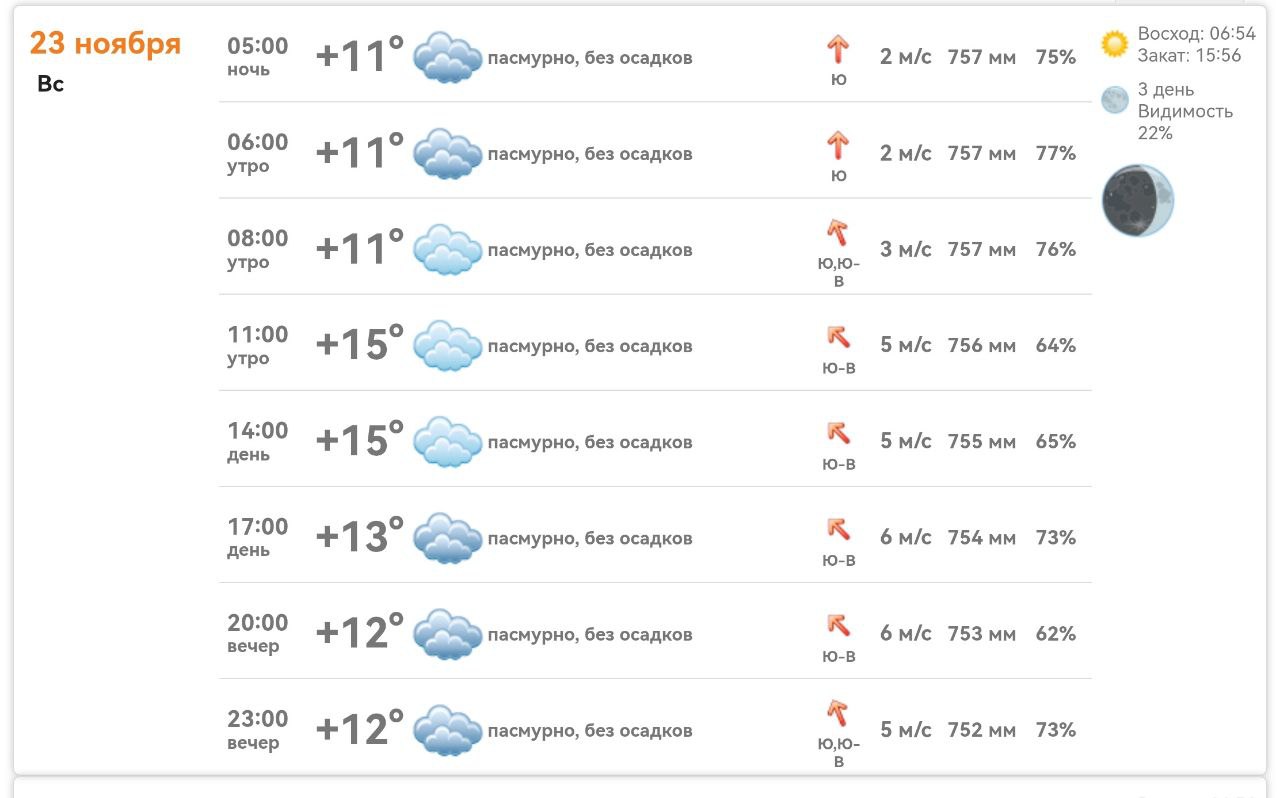
Task: Click the 23 ноября date heading
Action: (x=105, y=44)
